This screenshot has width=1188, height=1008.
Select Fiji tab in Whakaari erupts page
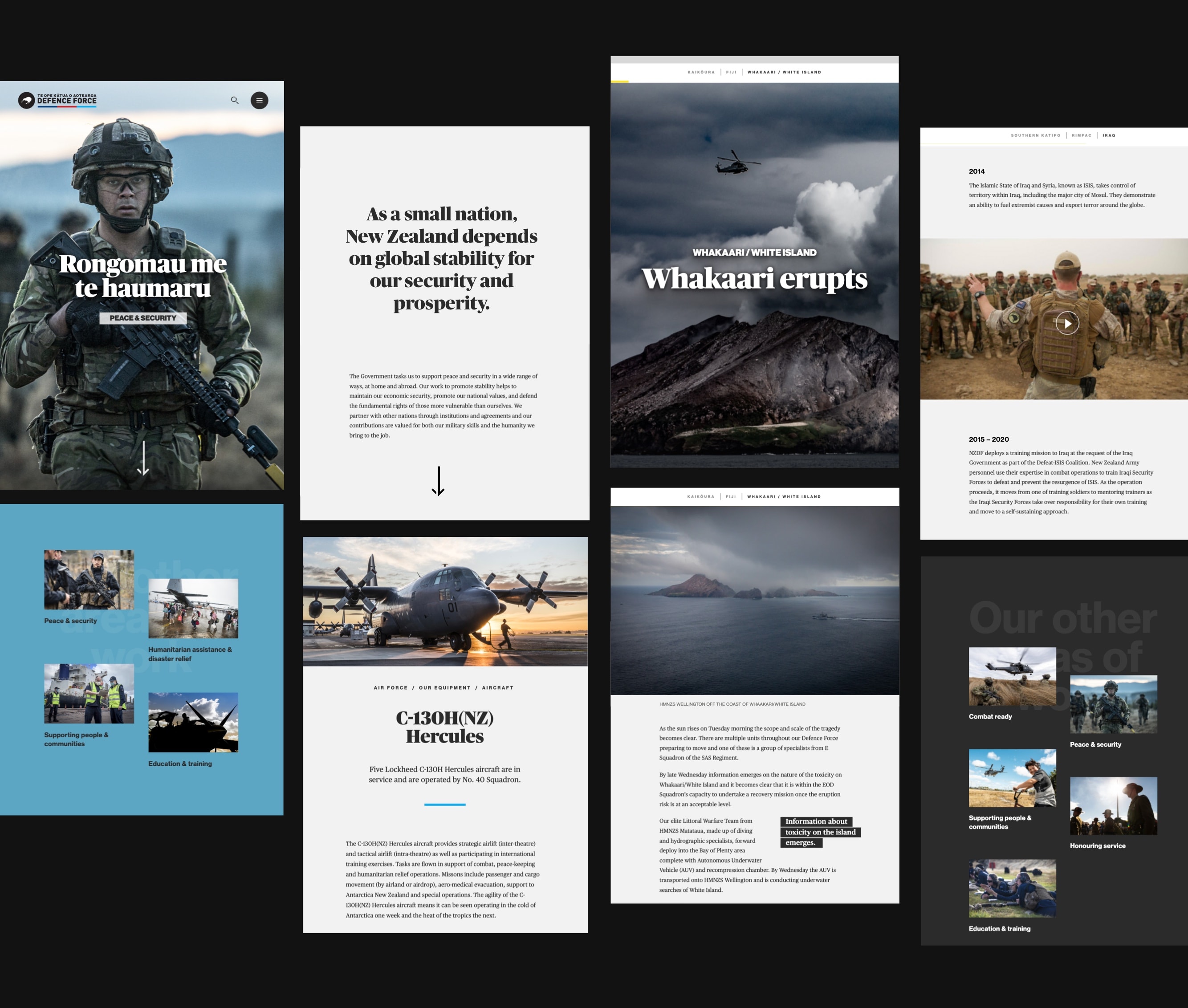pyautogui.click(x=732, y=72)
